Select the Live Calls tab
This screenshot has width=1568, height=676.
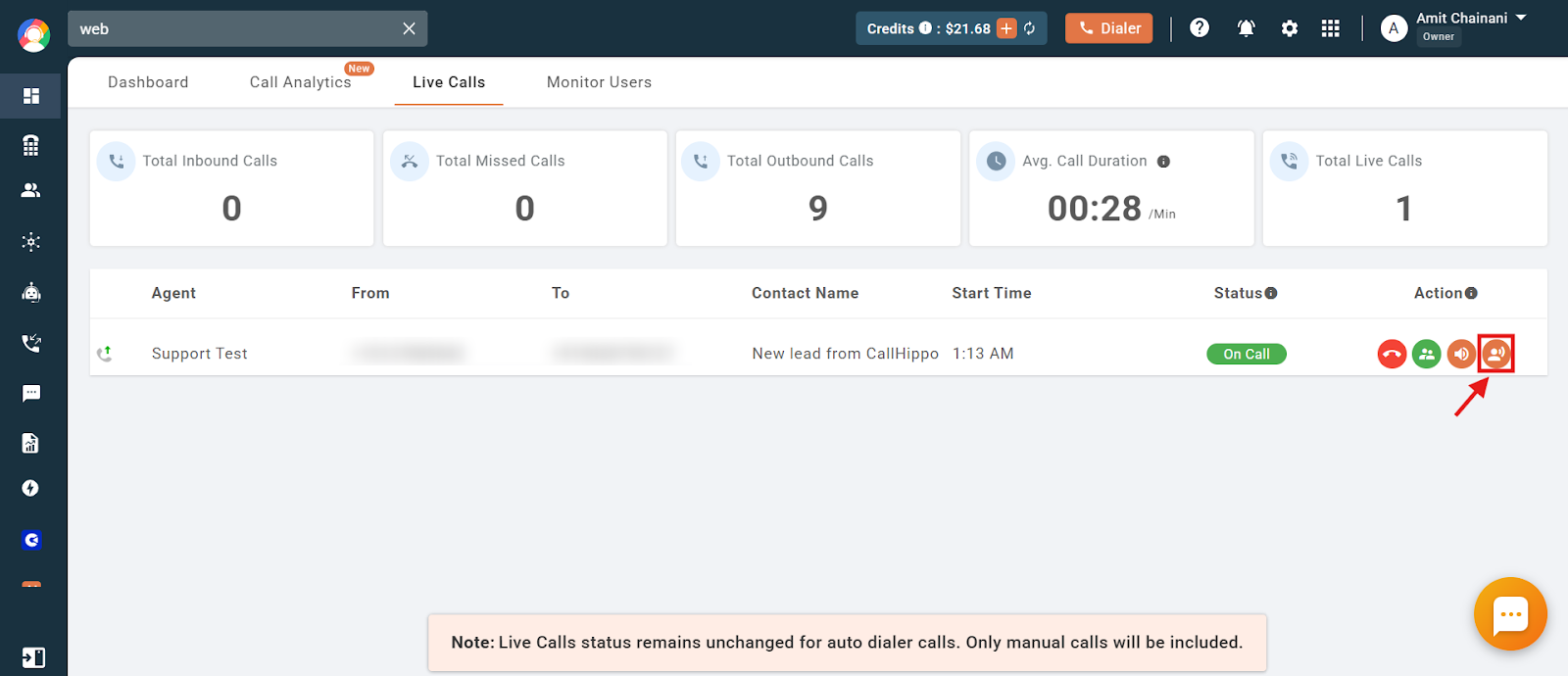pyautogui.click(x=449, y=82)
